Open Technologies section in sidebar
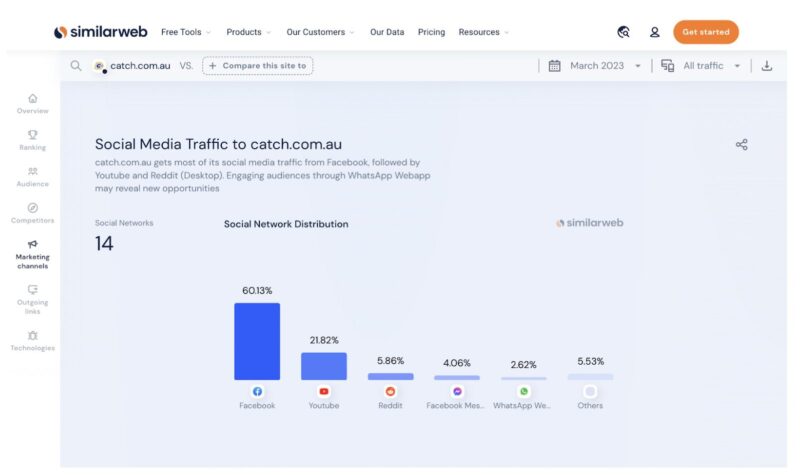This screenshot has height=475, width=800. (x=33, y=341)
